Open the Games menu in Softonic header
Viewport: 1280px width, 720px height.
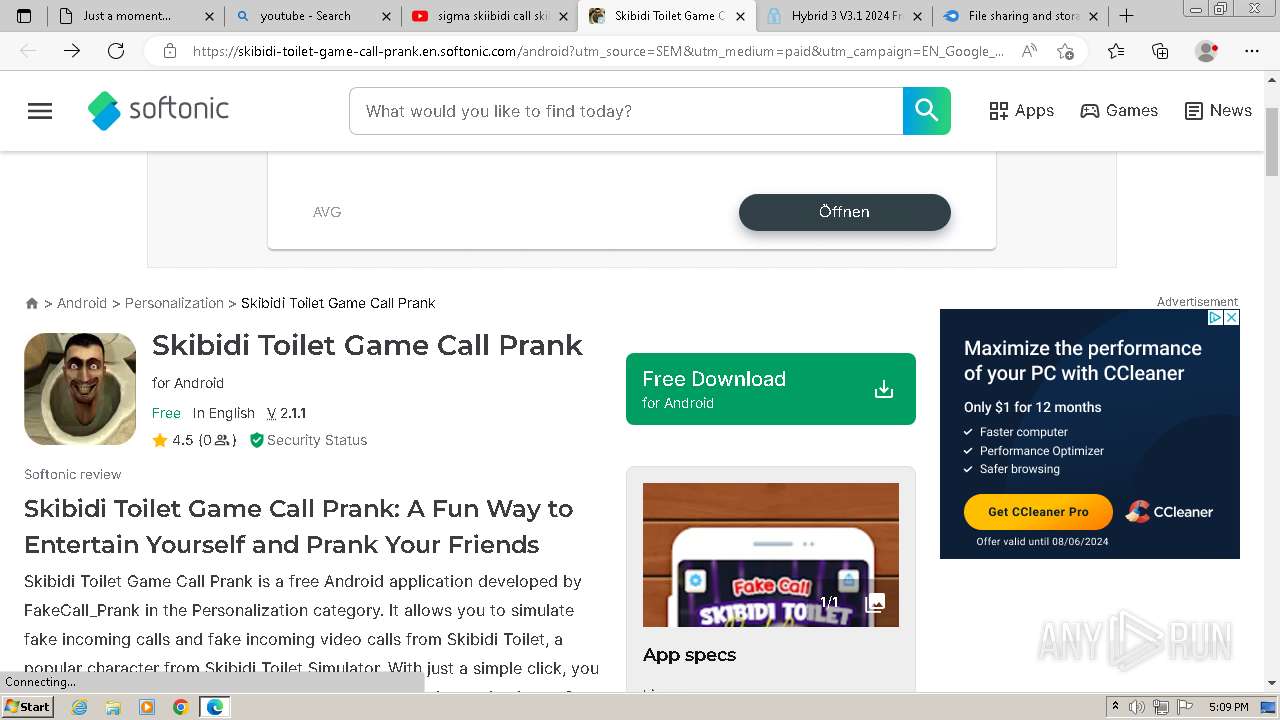(x=1119, y=111)
